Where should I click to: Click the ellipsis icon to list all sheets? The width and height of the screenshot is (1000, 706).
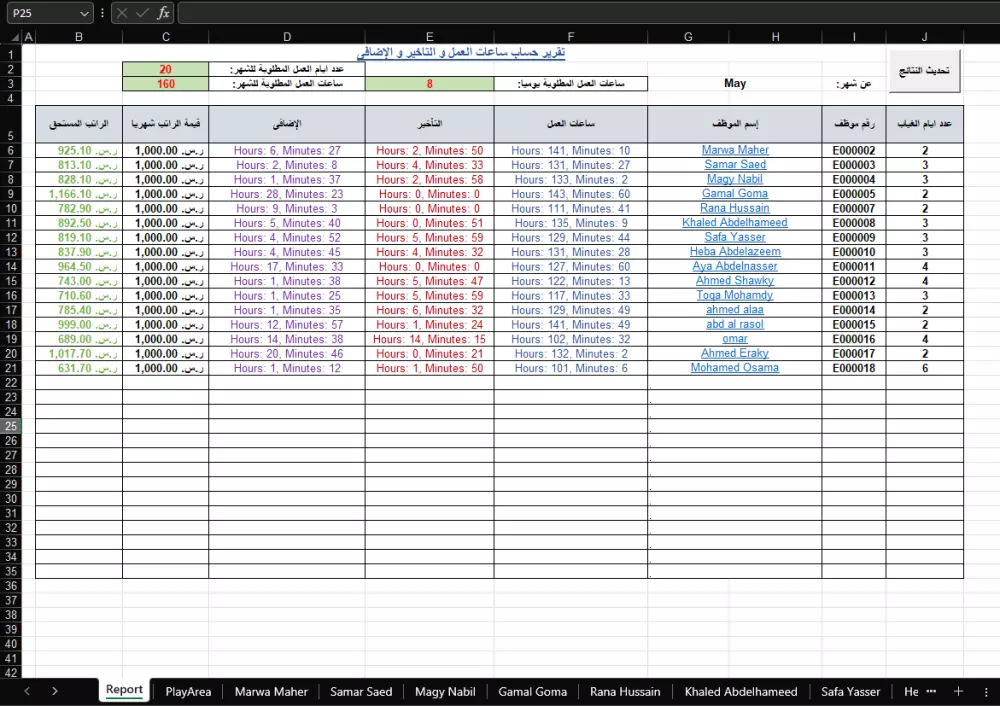point(933,691)
